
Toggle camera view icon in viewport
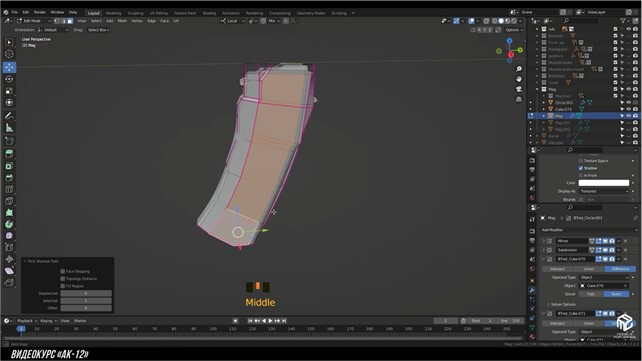pyautogui.click(x=519, y=89)
